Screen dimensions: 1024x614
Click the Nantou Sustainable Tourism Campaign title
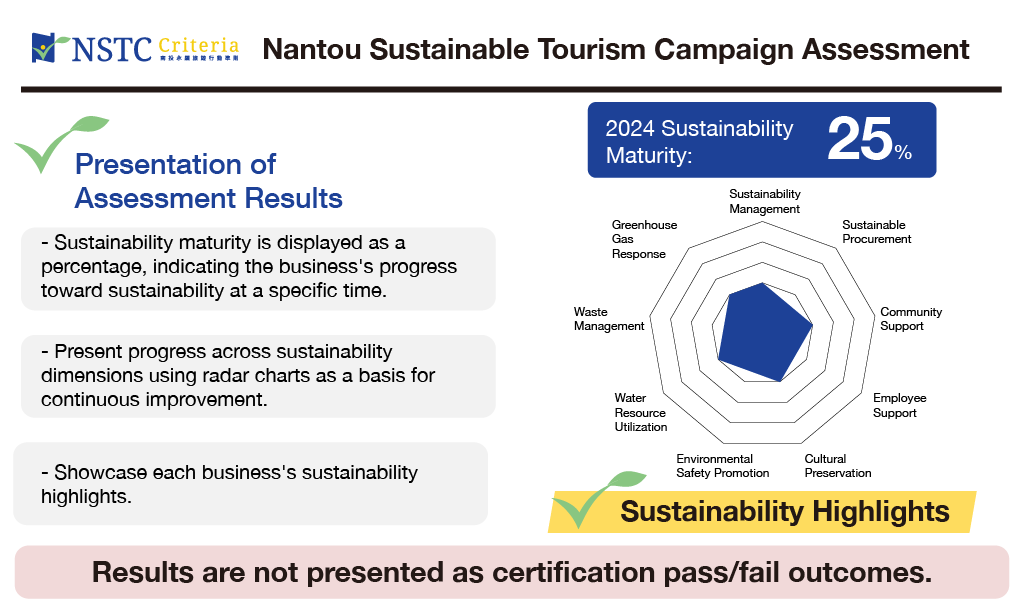pos(615,49)
